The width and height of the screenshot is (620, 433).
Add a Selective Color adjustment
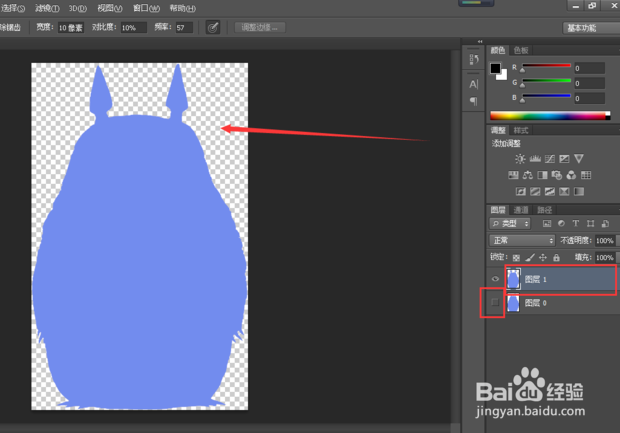click(x=564, y=192)
